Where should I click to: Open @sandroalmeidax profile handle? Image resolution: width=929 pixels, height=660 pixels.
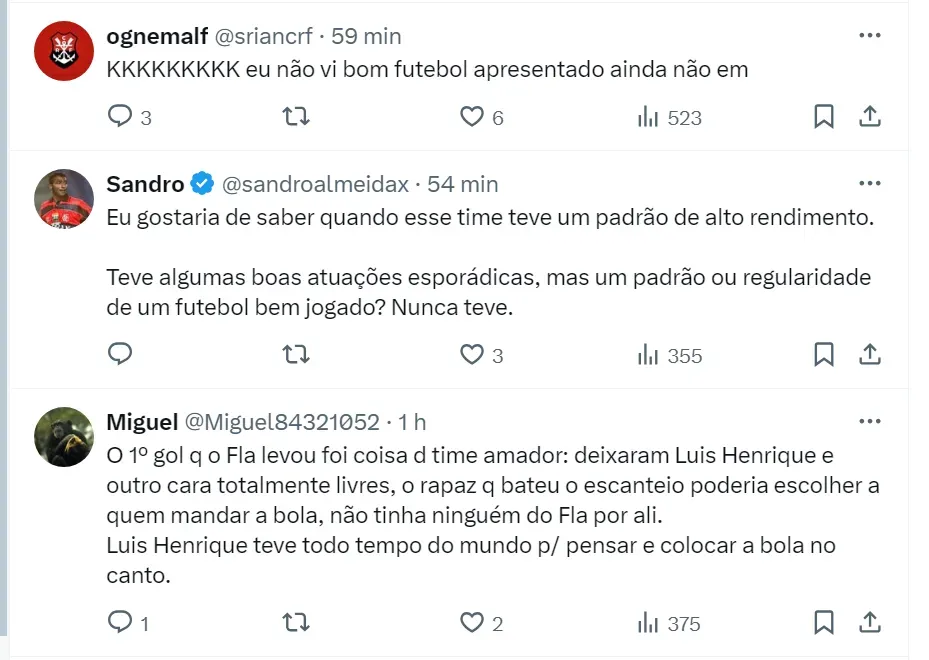click(x=315, y=184)
